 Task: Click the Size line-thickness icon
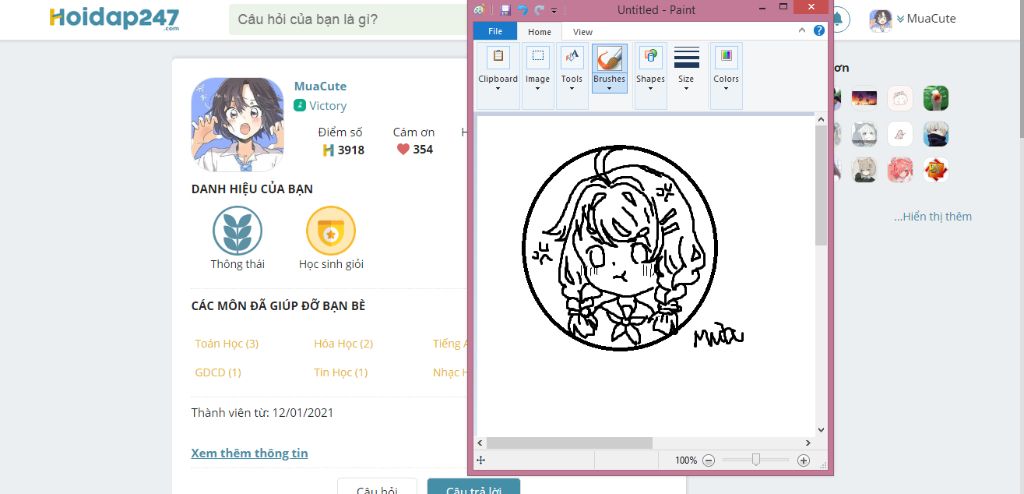(x=686, y=57)
